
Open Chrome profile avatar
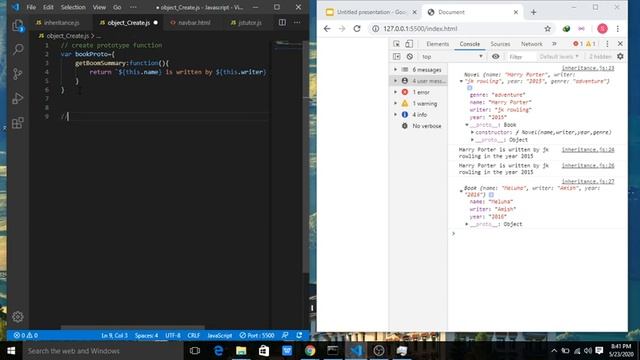602,29
